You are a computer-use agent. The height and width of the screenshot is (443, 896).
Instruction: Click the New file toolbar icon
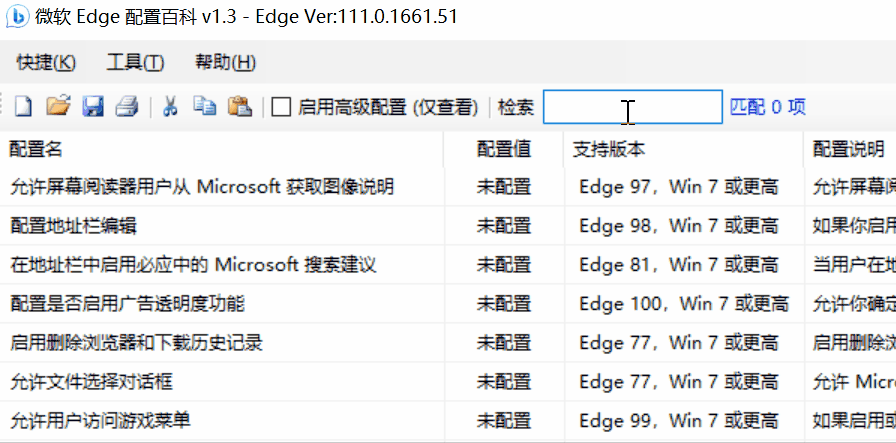(23, 106)
